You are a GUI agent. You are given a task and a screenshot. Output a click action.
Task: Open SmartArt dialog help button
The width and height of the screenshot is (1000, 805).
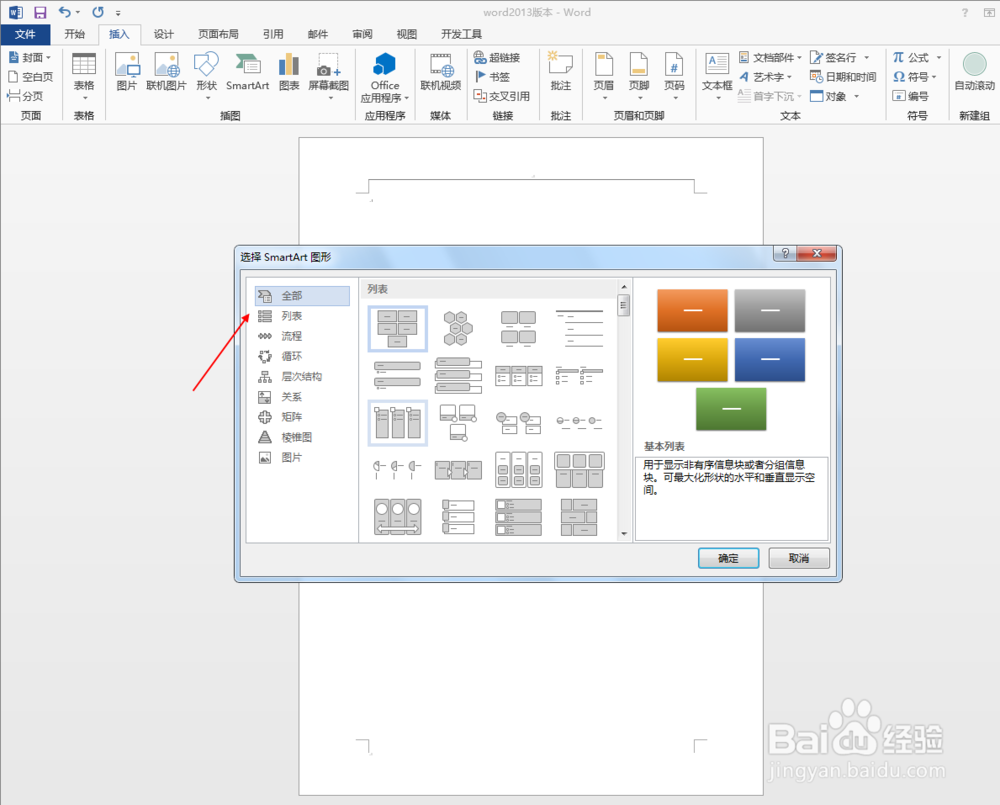pos(785,253)
